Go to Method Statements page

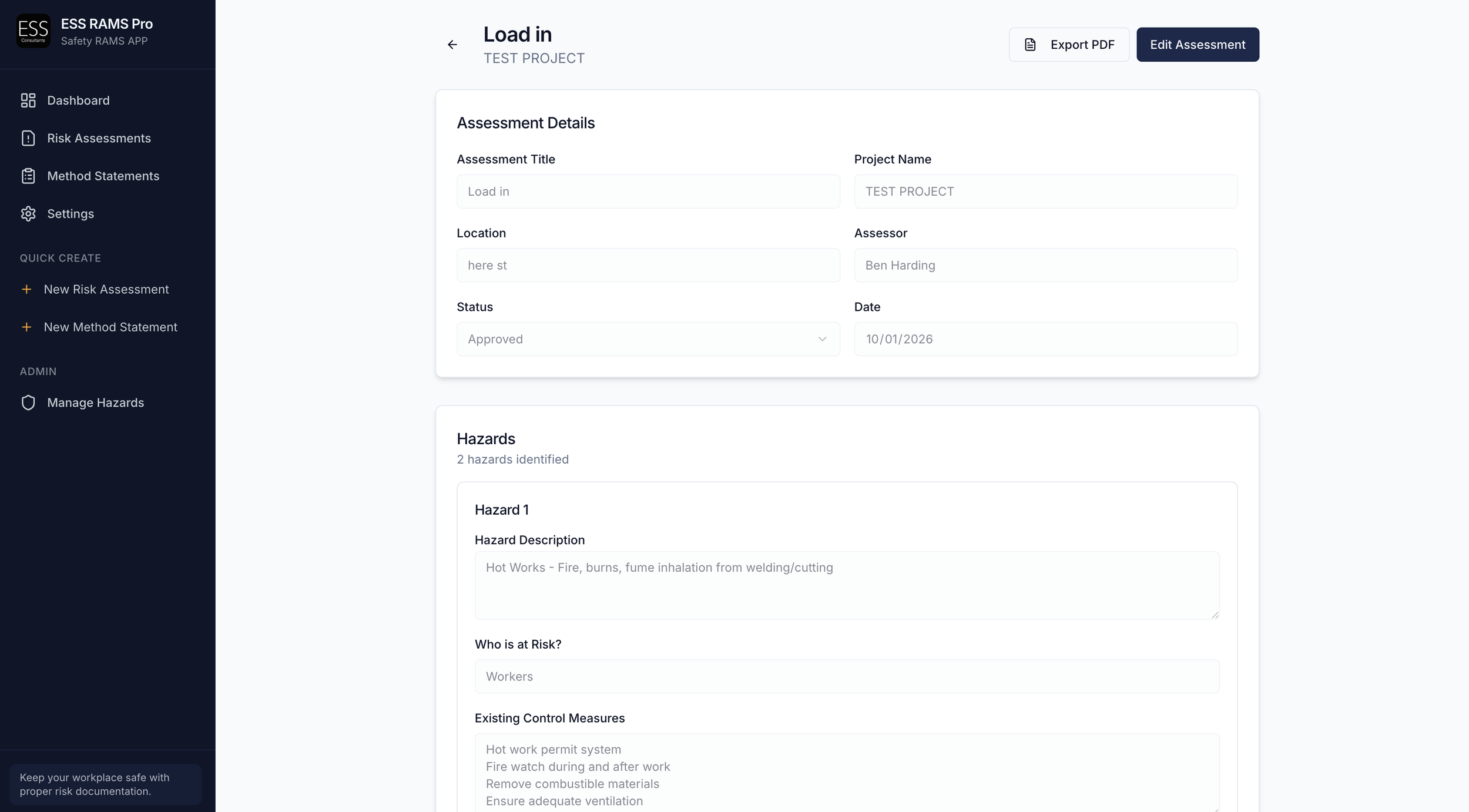tap(103, 176)
